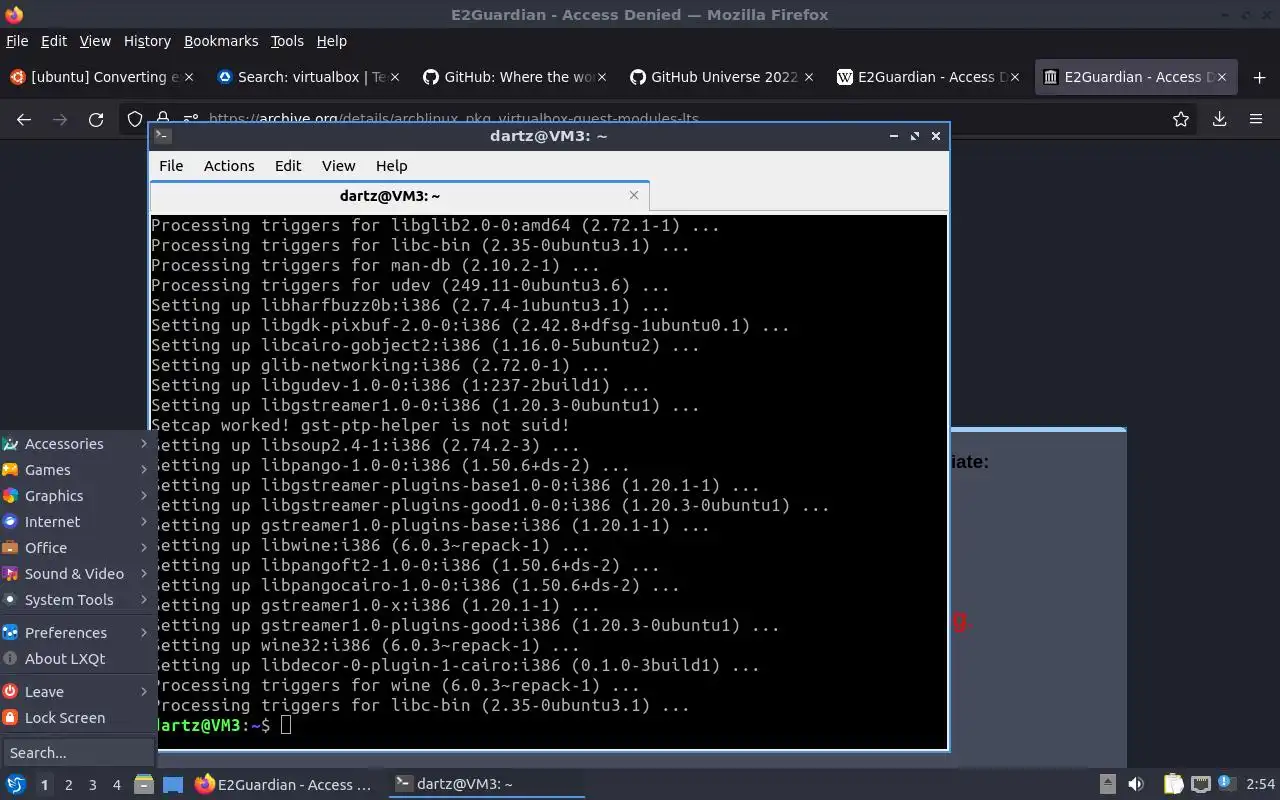Open the removable media eject icon
This screenshot has width=1280, height=800.
tap(1107, 784)
